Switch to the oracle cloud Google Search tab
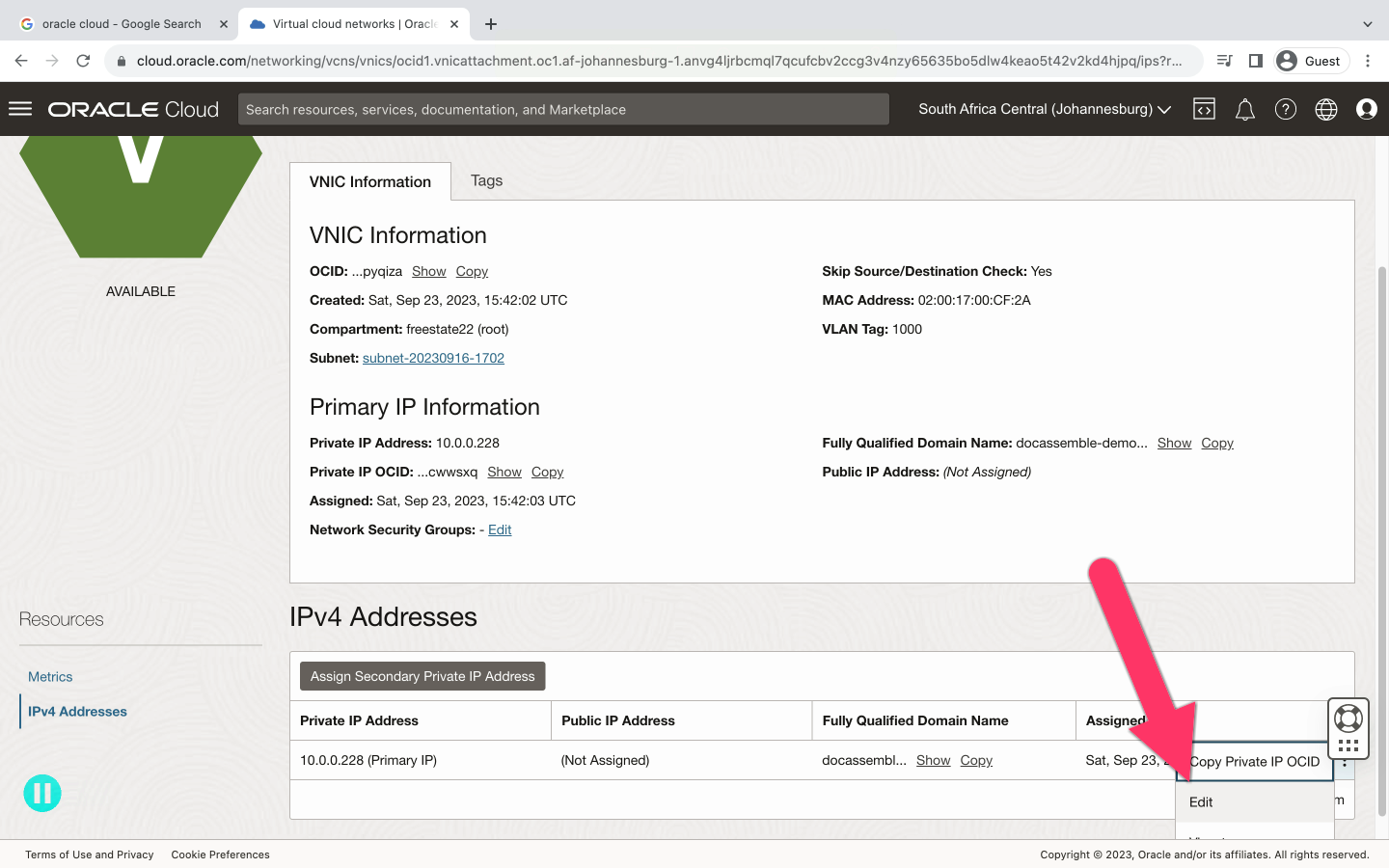 point(121,24)
